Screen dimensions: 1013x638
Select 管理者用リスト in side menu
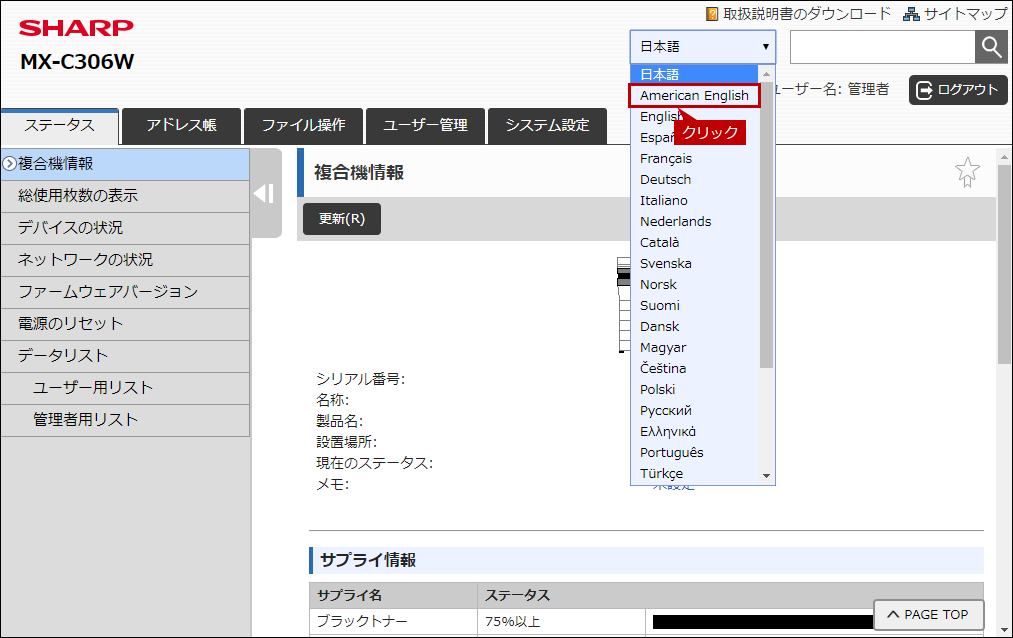125,420
